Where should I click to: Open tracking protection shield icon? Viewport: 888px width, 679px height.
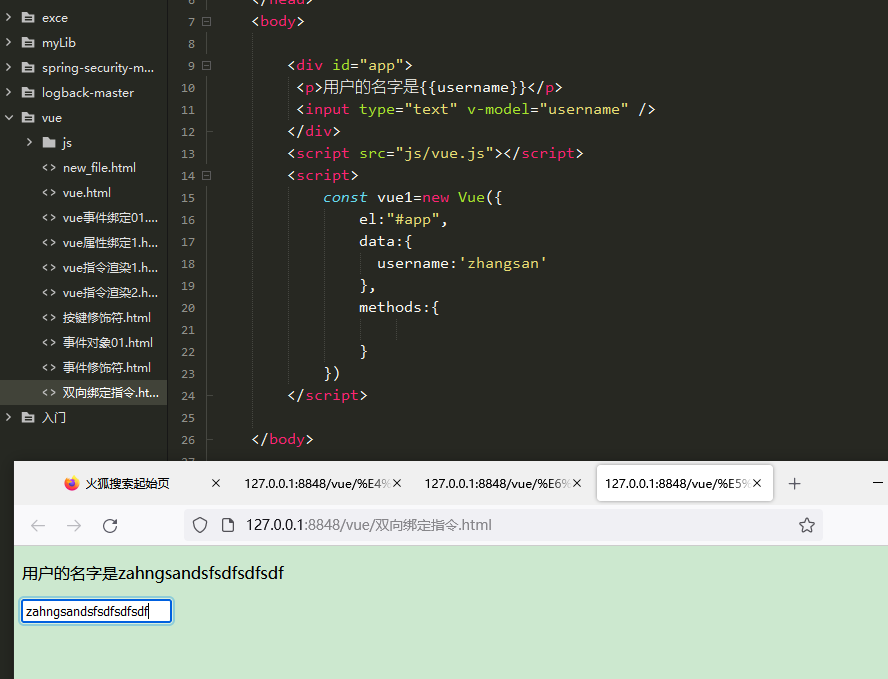(x=200, y=525)
